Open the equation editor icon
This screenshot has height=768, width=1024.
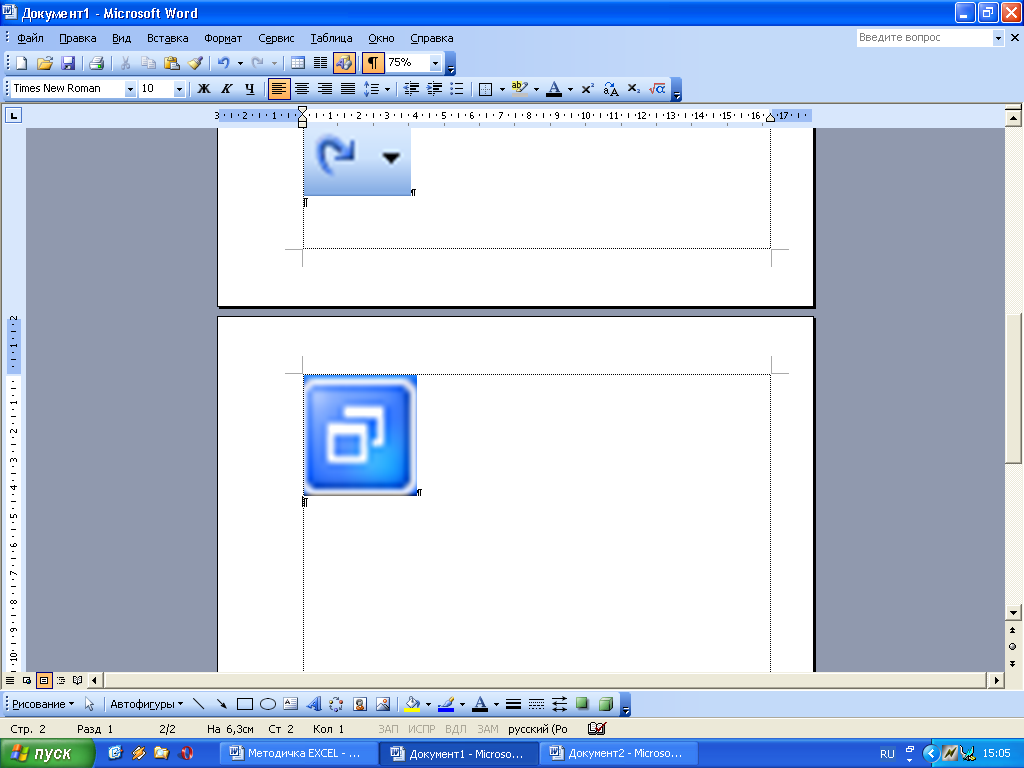click(x=657, y=89)
